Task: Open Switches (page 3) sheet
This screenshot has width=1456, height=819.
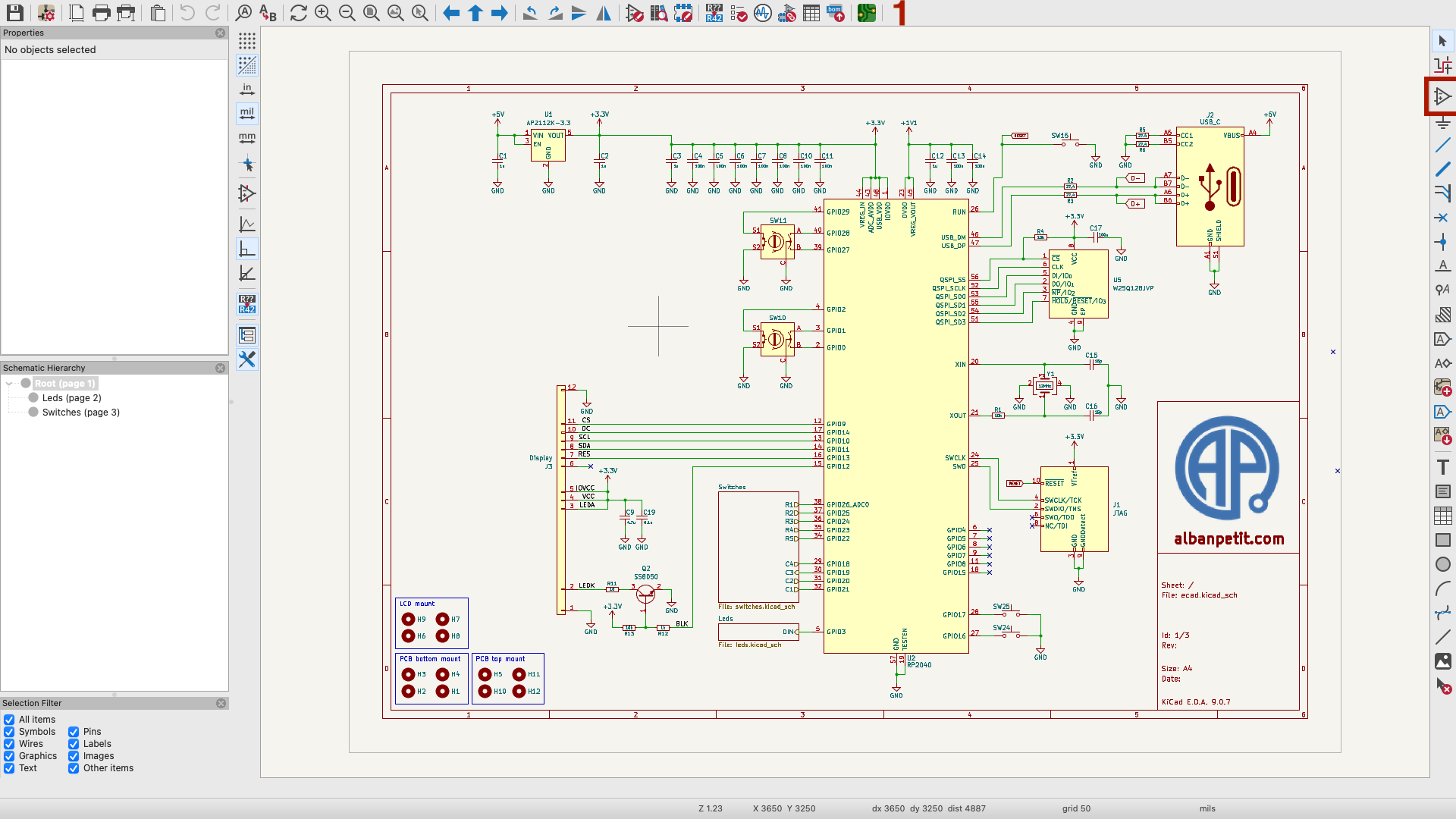Action: [x=80, y=413]
